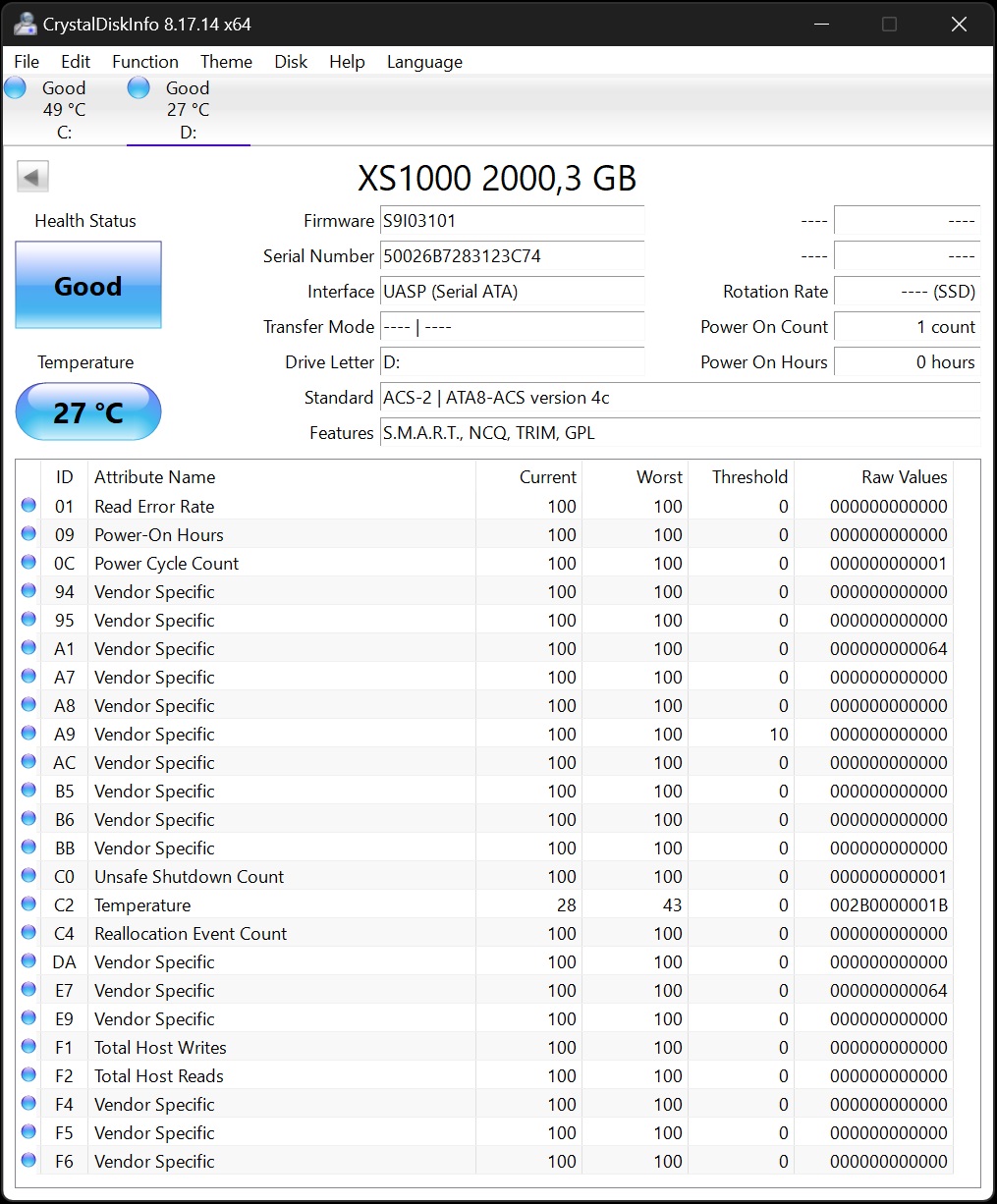
Task: Click the 27 °C temperature button
Action: [88, 411]
